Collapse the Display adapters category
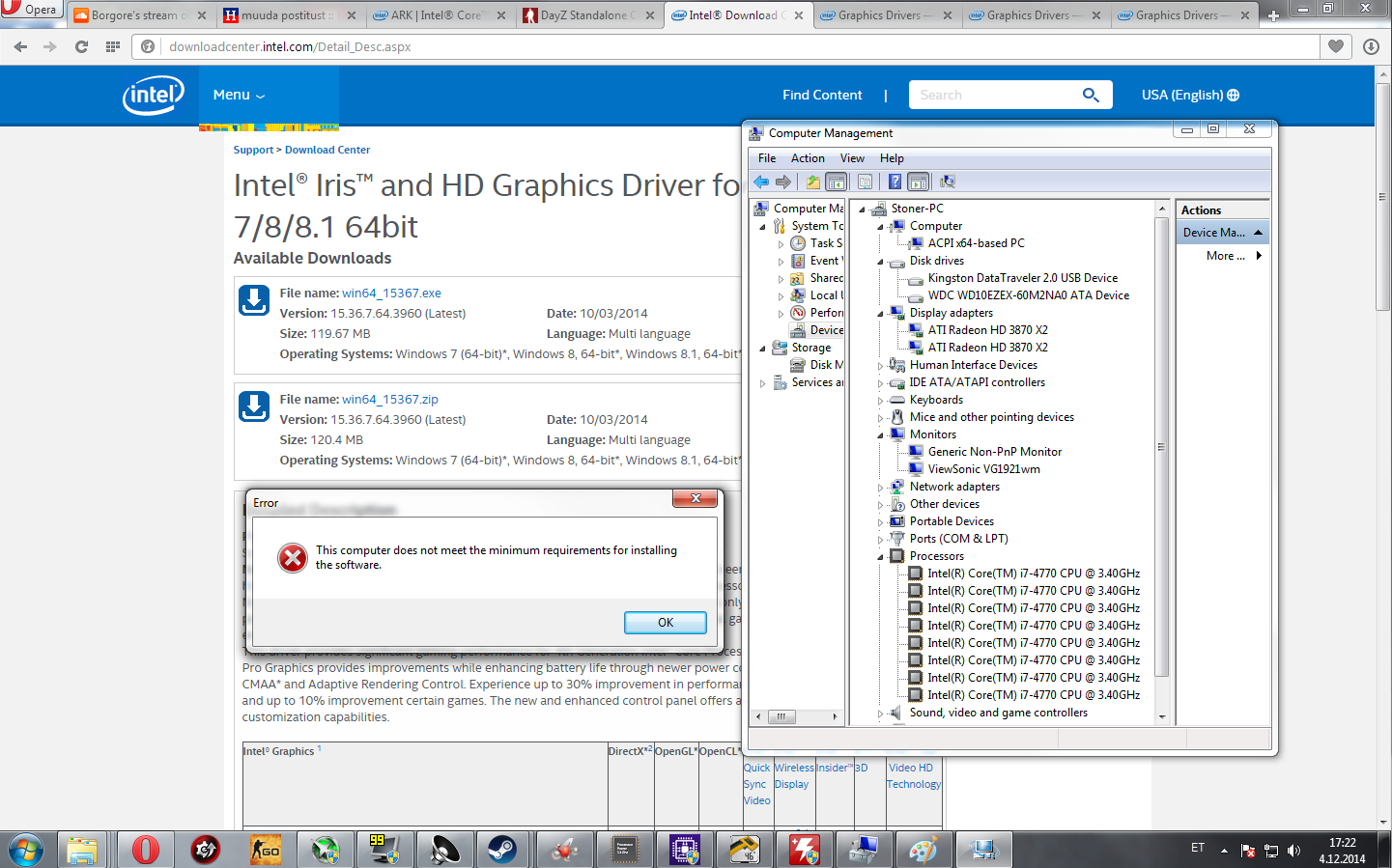Screen dimensions: 1392x868 tap(880, 314)
